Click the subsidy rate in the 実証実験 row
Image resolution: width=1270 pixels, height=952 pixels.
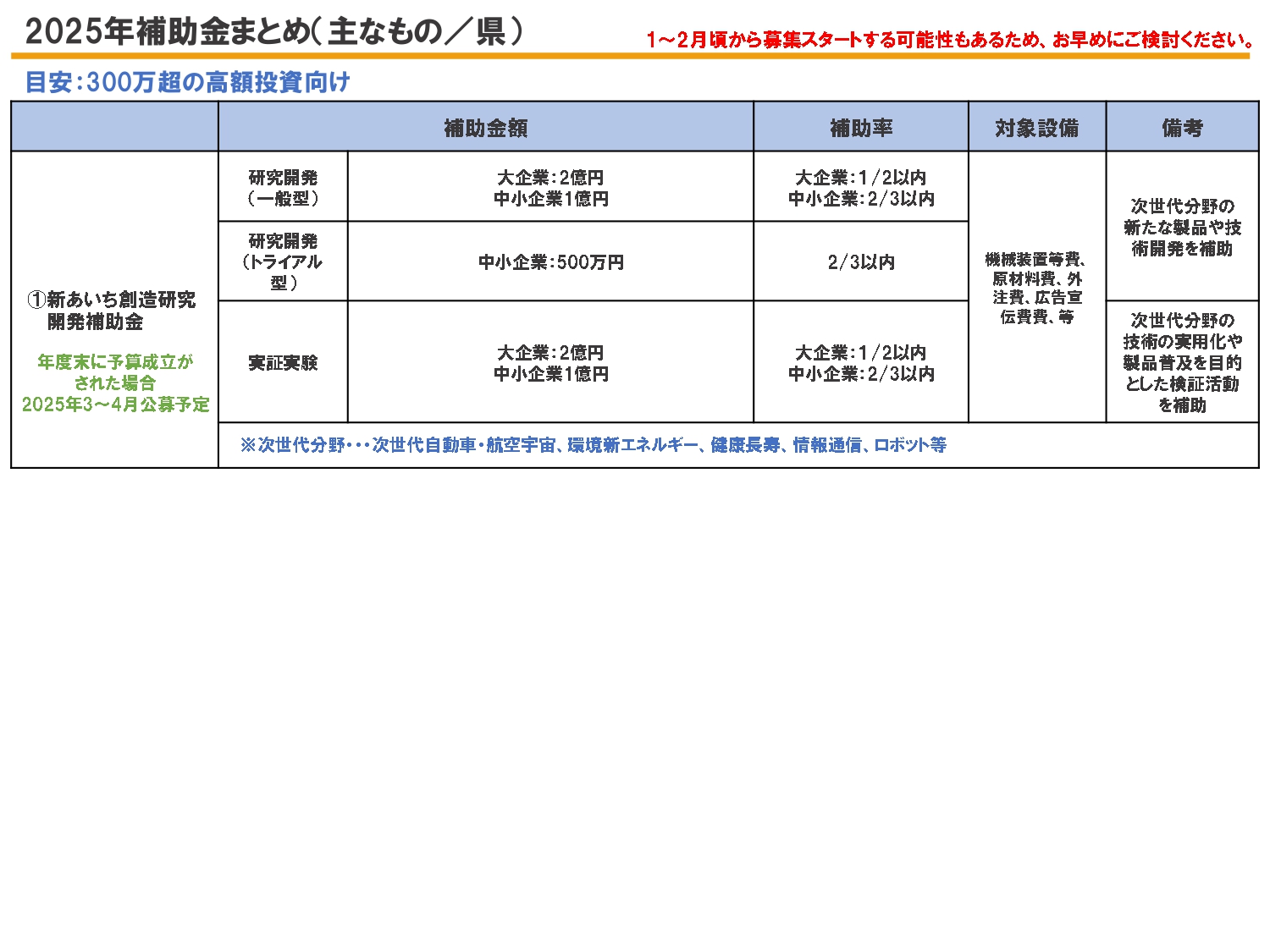861,363
